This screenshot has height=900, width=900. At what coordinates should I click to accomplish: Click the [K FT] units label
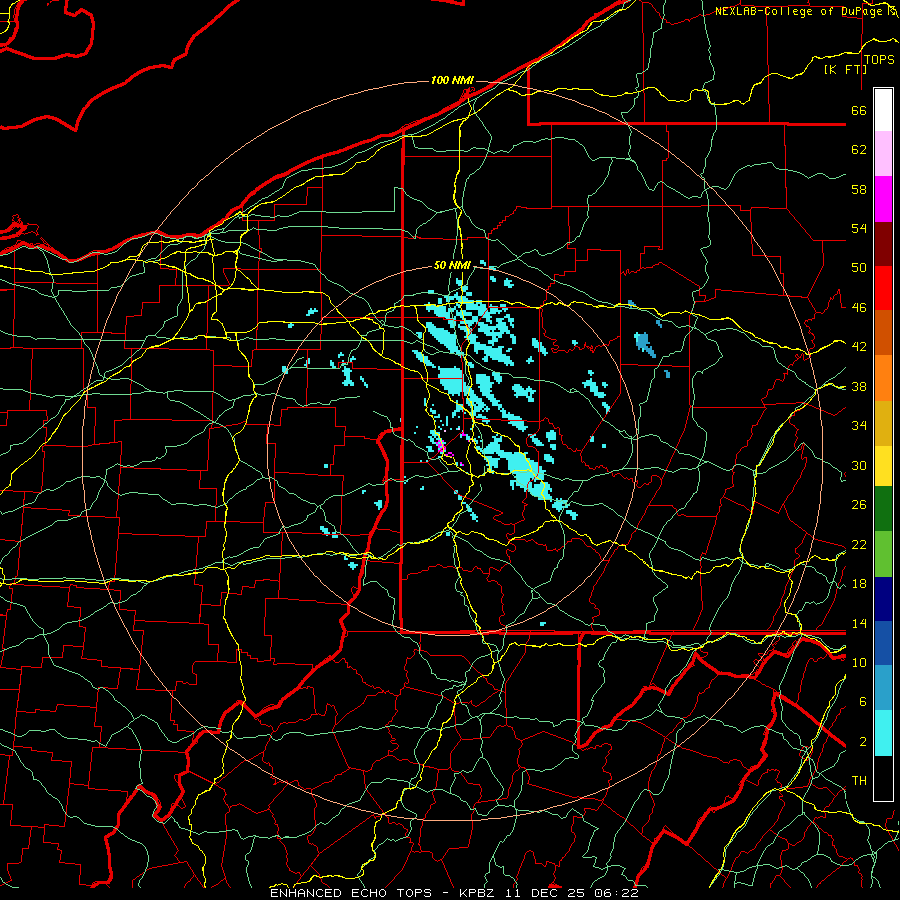[845, 69]
